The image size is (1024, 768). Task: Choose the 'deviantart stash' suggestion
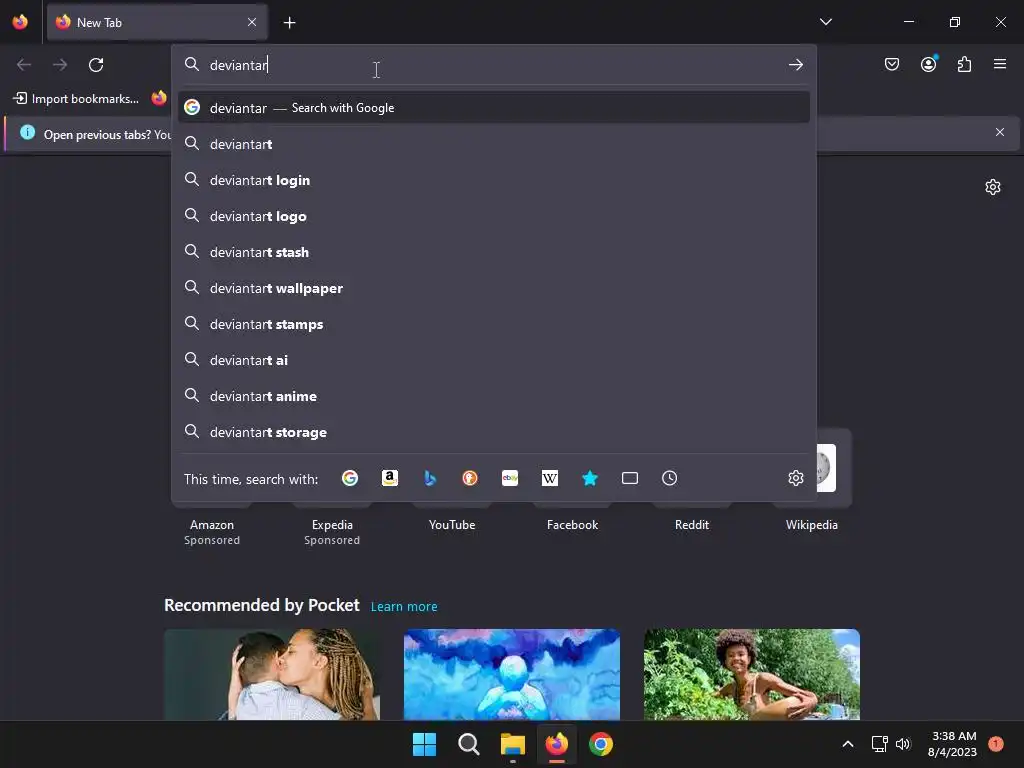coord(494,251)
